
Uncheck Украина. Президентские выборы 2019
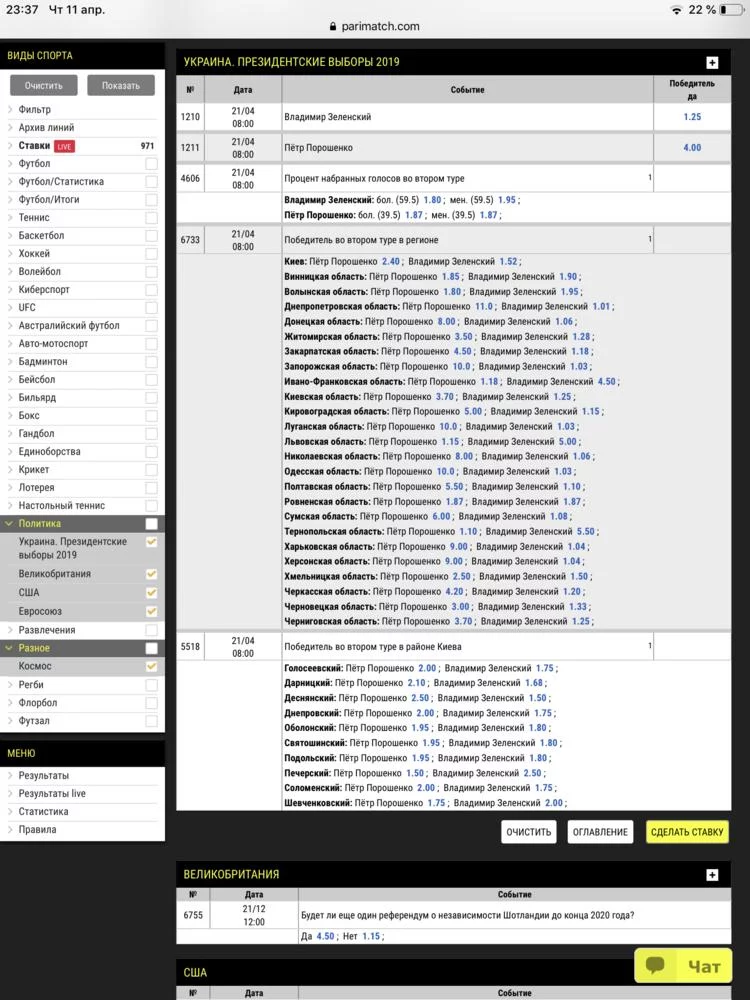point(151,542)
